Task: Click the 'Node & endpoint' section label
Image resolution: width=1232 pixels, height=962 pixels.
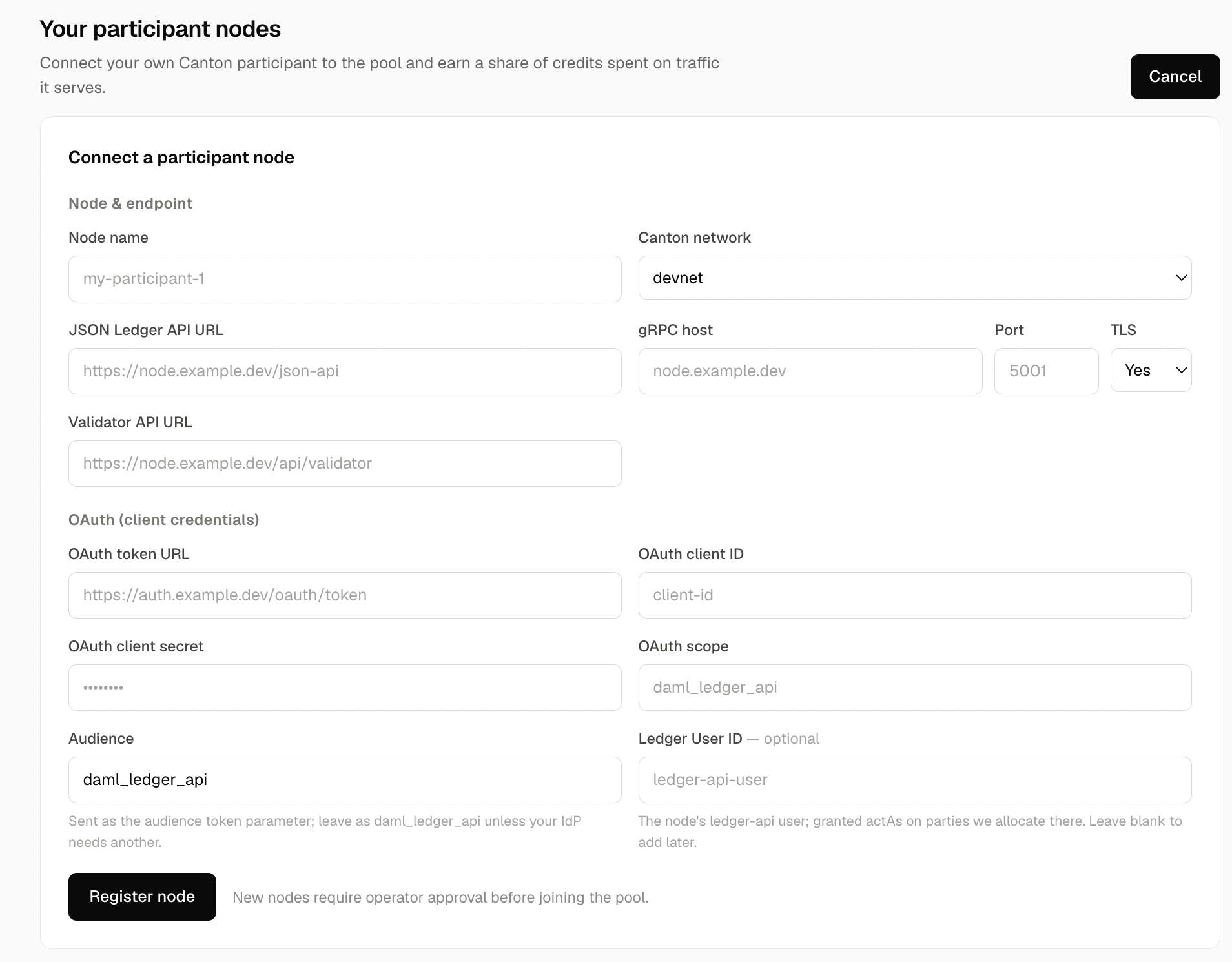Action: pyautogui.click(x=130, y=203)
